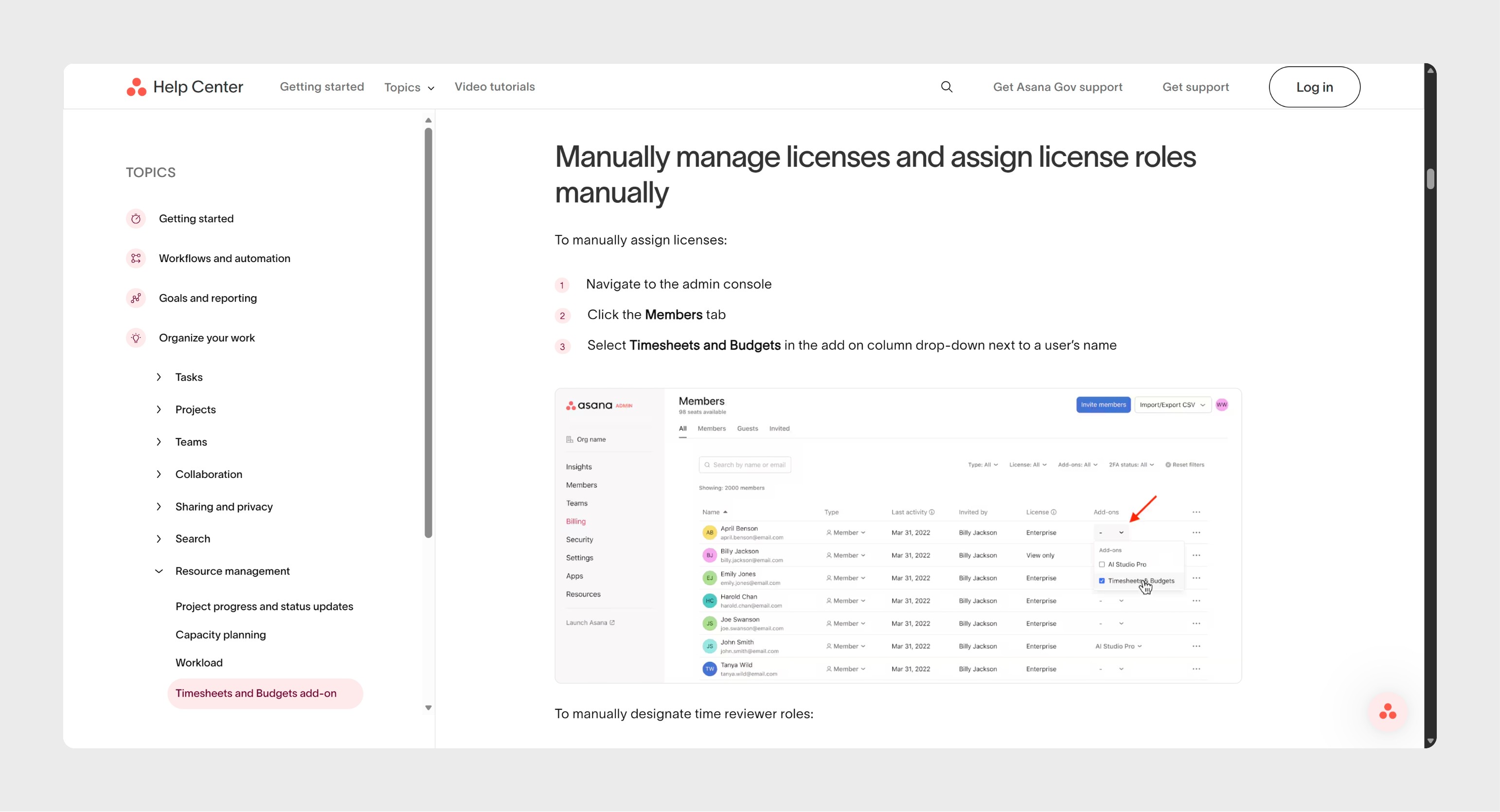Click the search magnifier icon in header
The width and height of the screenshot is (1500, 812).
[x=946, y=87]
